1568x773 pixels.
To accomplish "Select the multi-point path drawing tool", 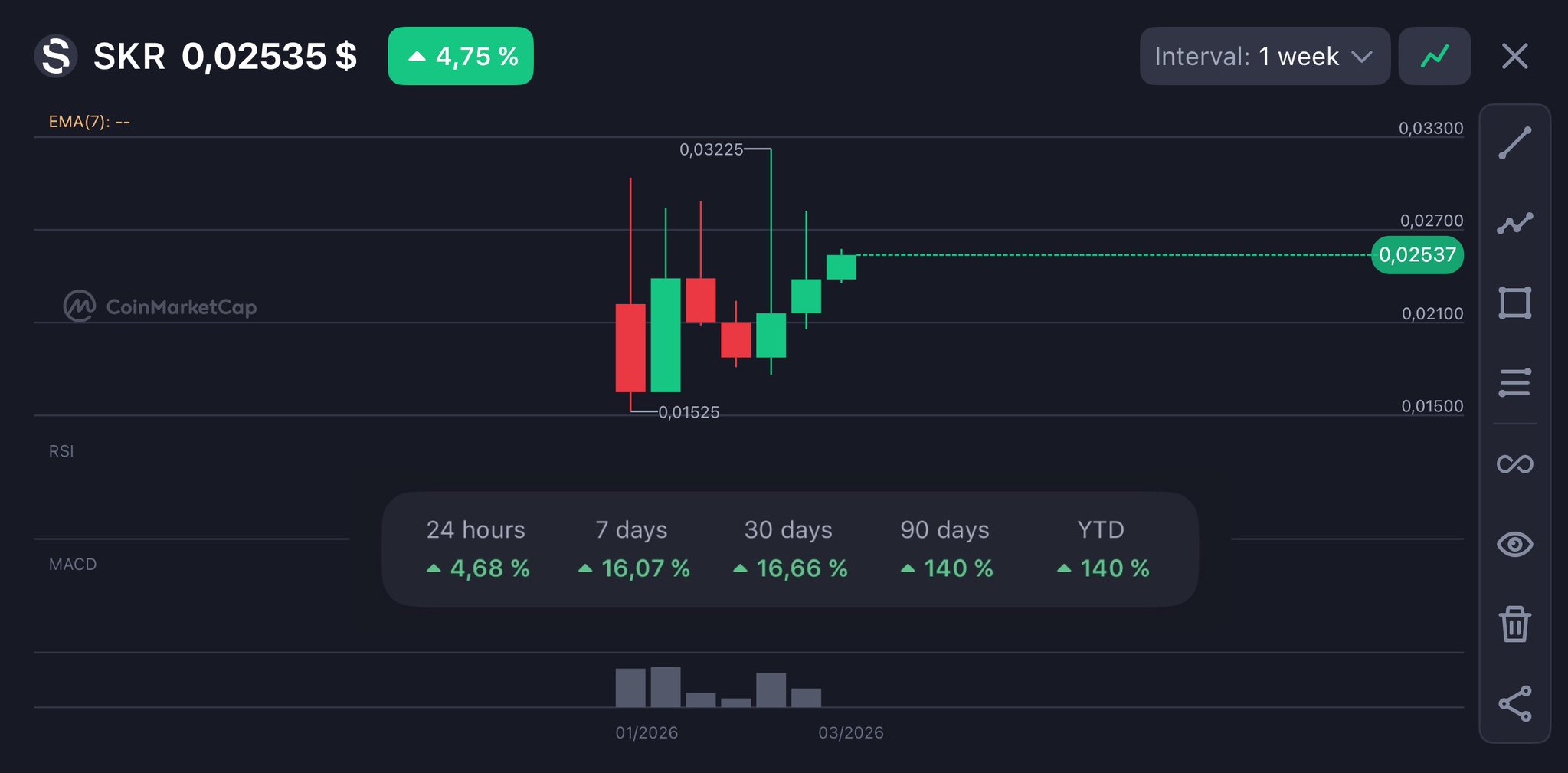I will pos(1514,223).
